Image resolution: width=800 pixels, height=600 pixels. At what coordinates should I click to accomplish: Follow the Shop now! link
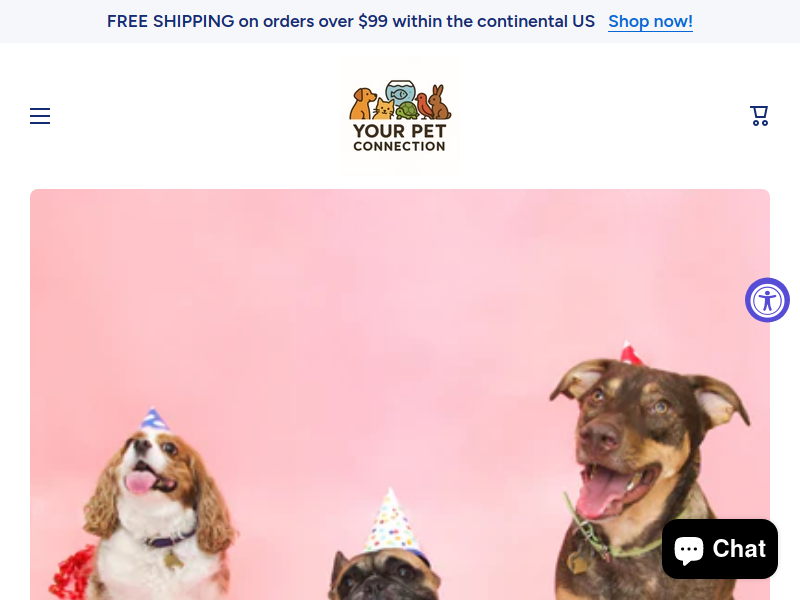point(651,21)
